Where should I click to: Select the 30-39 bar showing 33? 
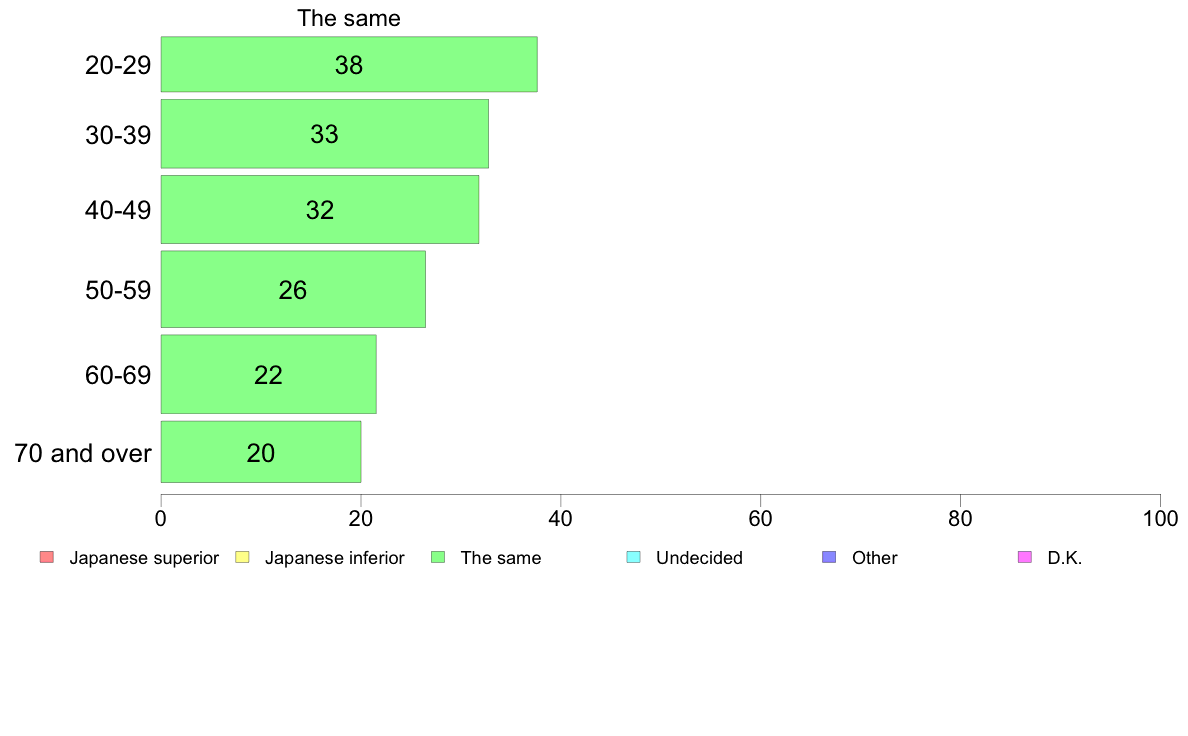pyautogui.click(x=324, y=133)
